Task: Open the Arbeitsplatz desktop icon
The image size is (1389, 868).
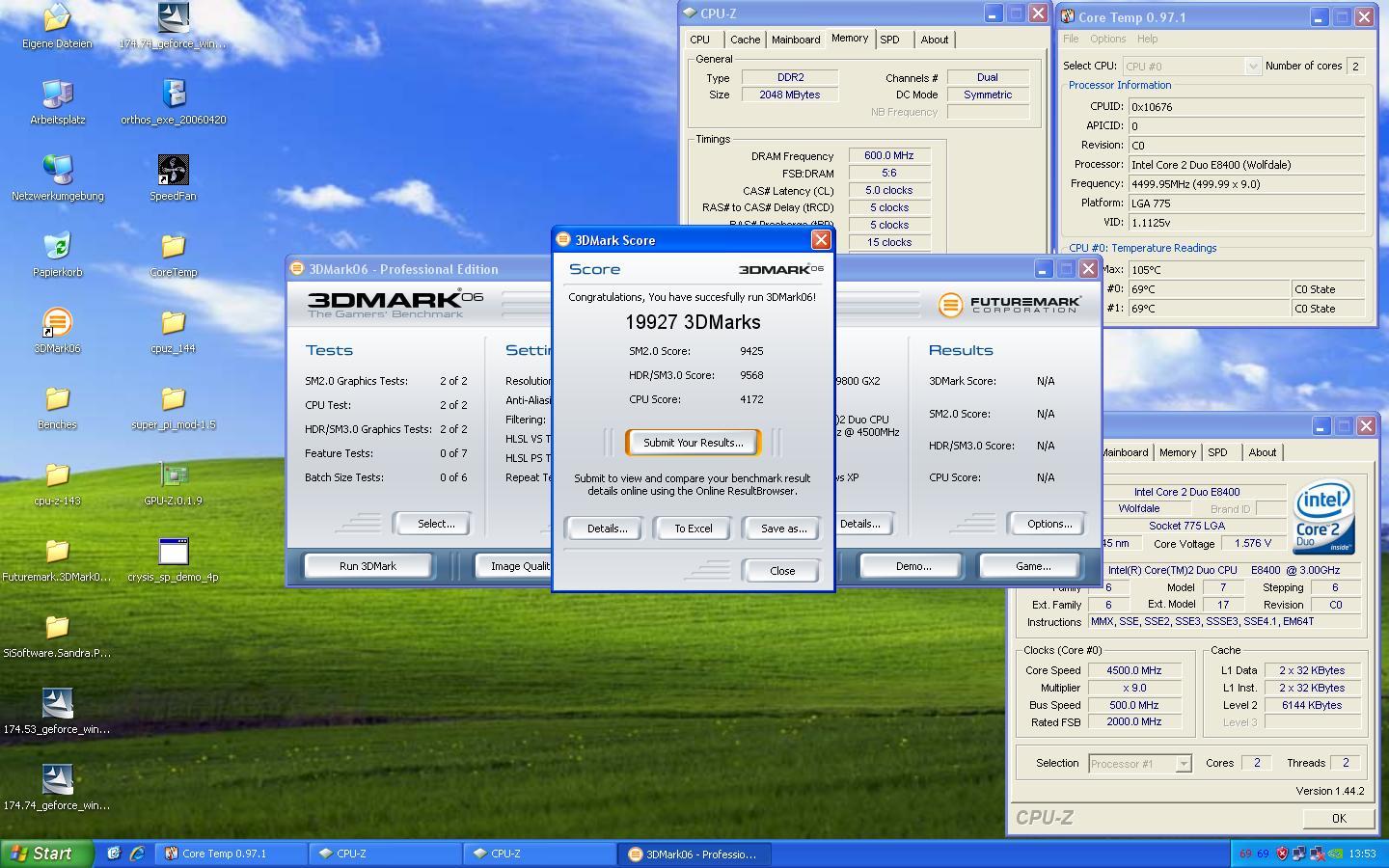Action: point(57,101)
